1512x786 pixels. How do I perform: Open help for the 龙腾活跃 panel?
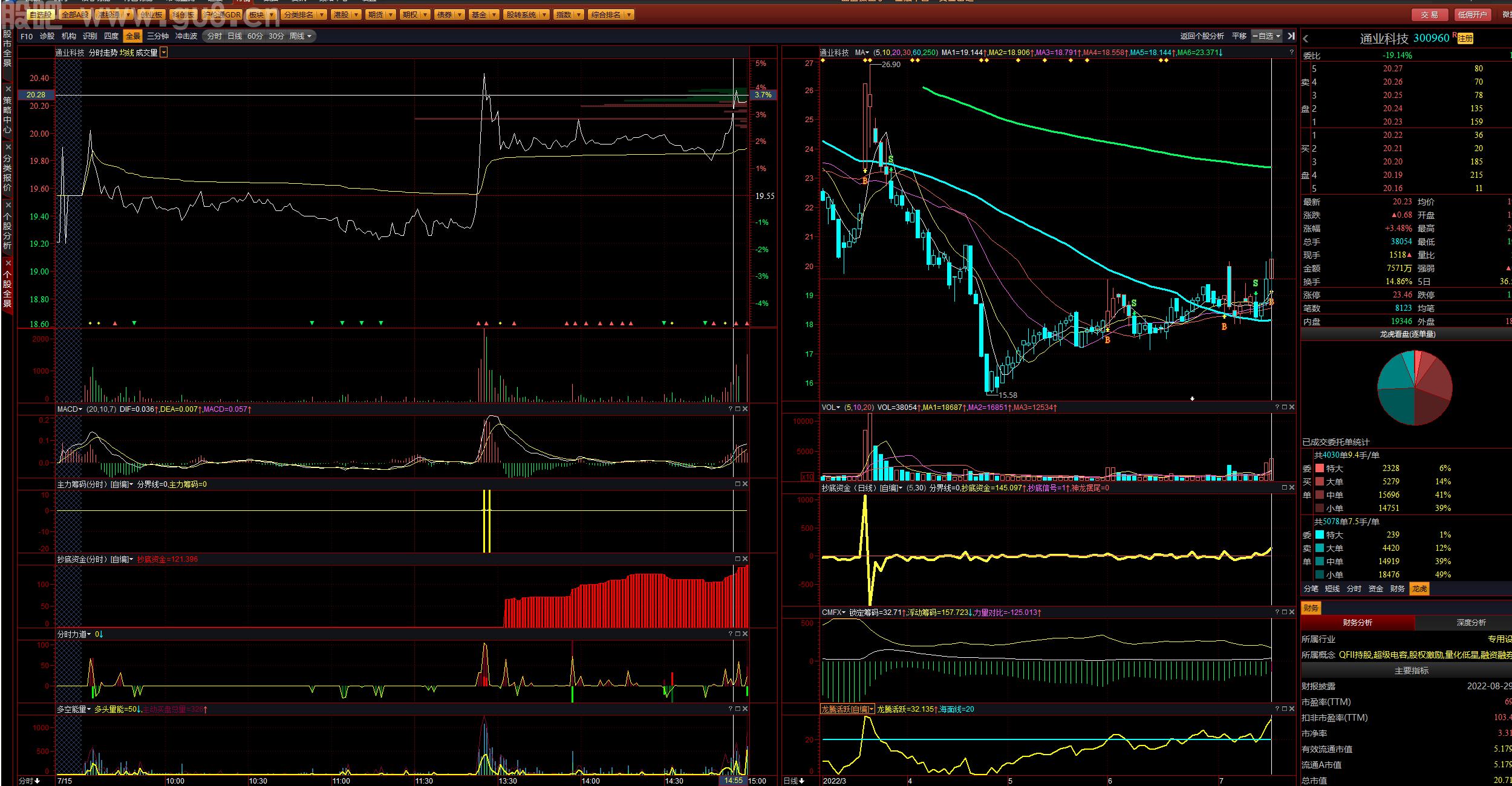(1277, 709)
